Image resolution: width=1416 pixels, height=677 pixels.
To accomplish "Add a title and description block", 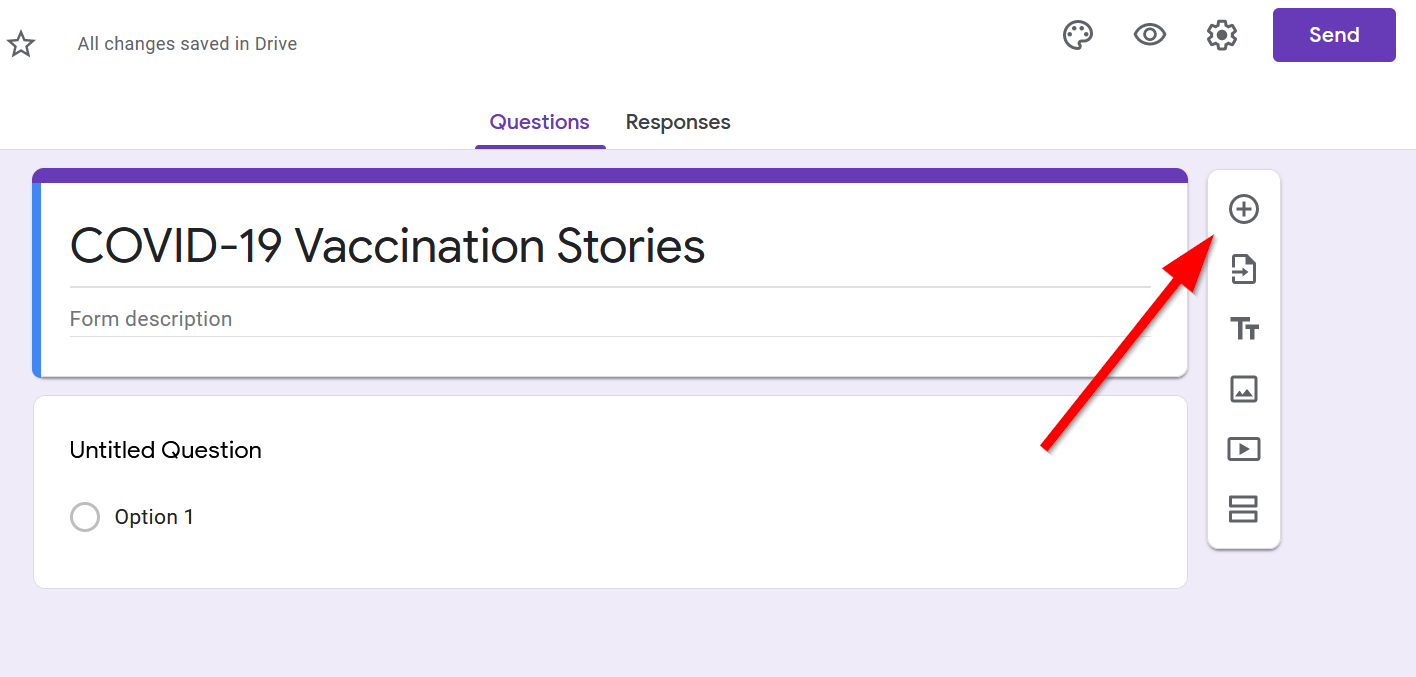I will (1243, 329).
